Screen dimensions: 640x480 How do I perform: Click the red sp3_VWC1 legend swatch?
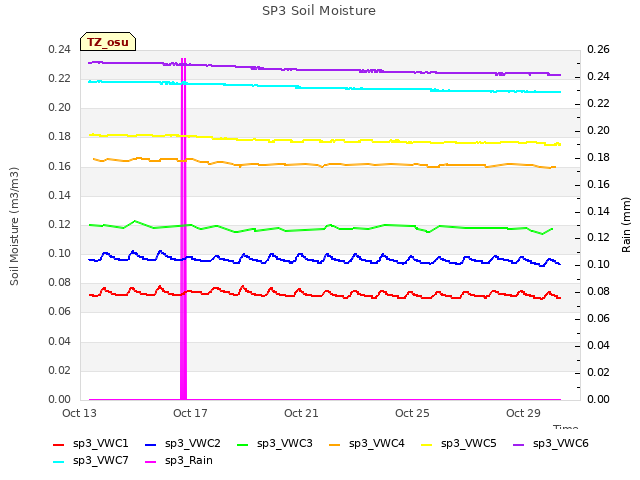coord(59,444)
